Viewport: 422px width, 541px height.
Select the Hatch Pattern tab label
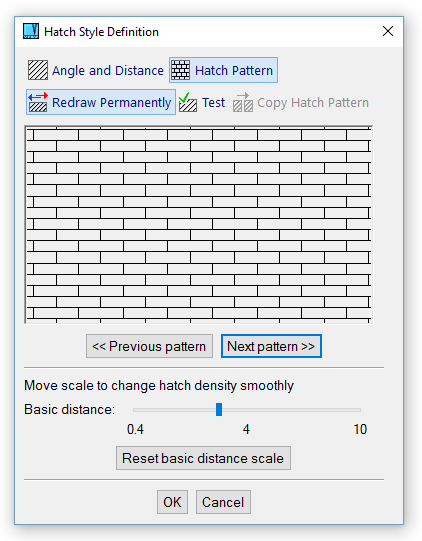(x=234, y=70)
